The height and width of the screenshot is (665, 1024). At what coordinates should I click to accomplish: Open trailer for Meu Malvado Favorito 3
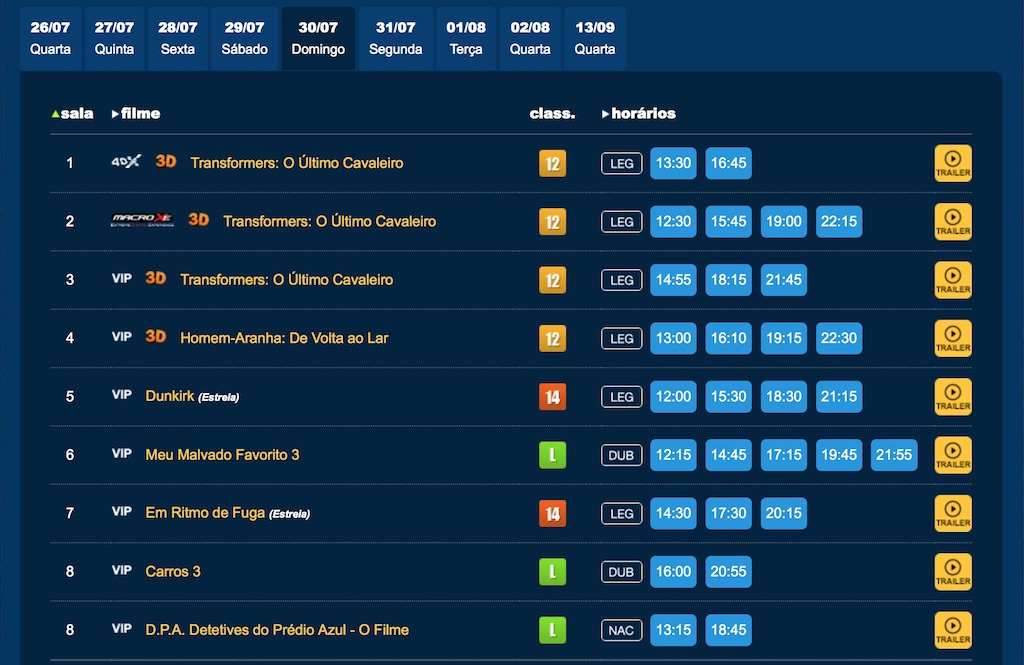pos(952,455)
